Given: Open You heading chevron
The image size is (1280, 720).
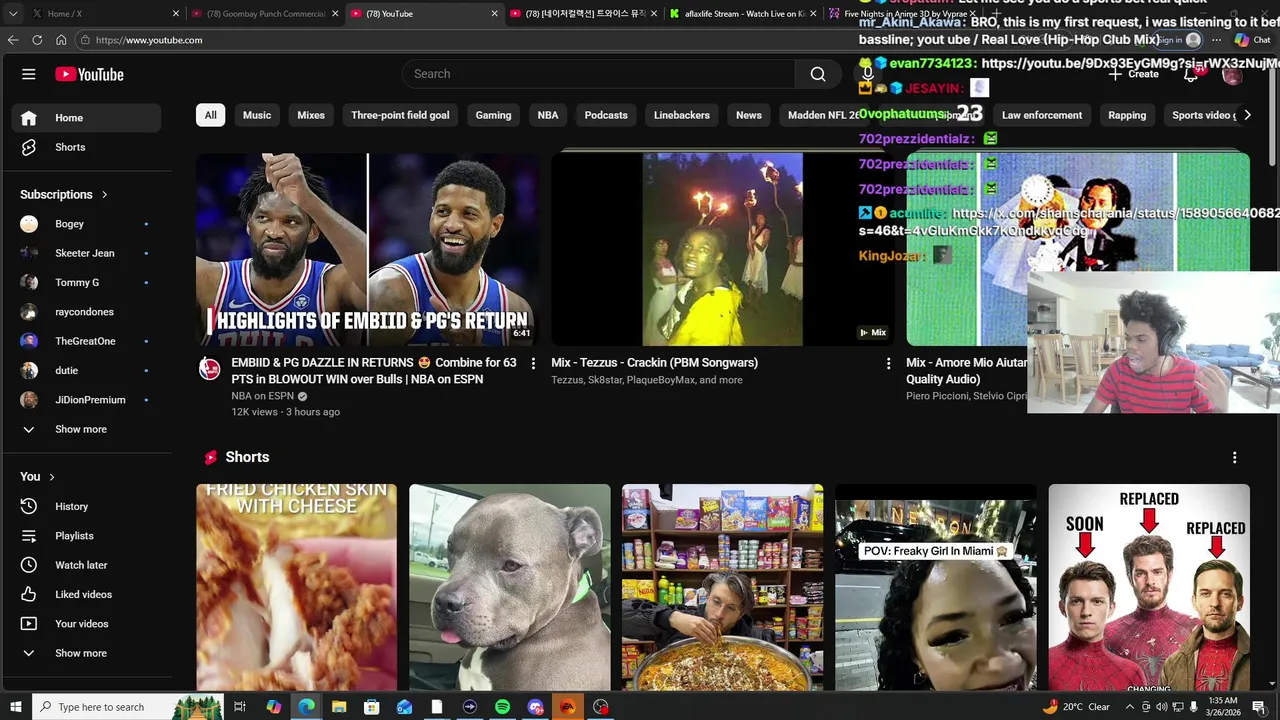Looking at the screenshot, I should 52,477.
